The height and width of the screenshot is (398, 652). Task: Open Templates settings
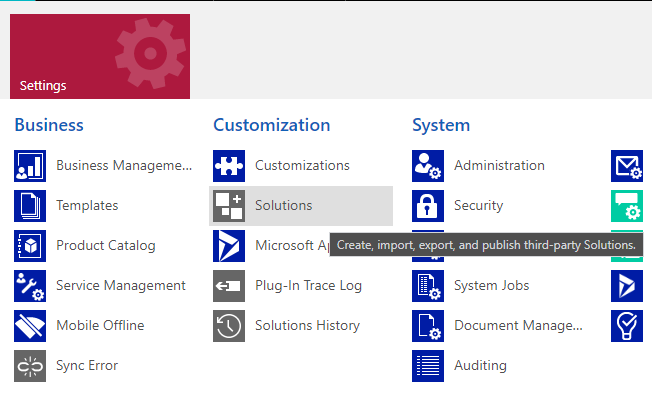click(x=87, y=205)
